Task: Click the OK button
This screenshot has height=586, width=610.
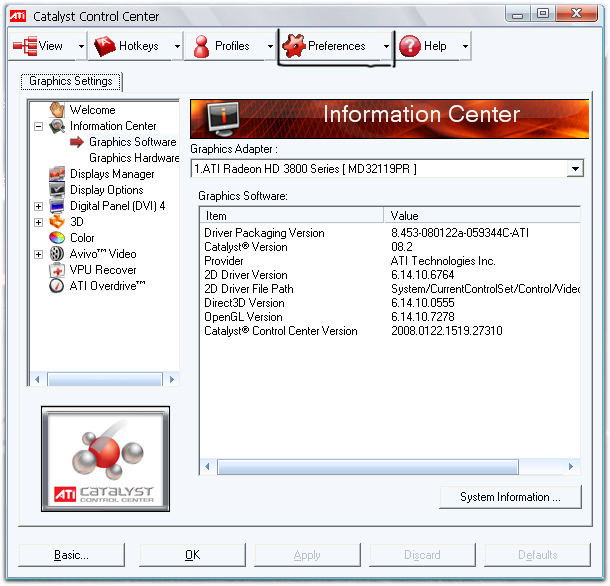Action: pyautogui.click(x=193, y=554)
